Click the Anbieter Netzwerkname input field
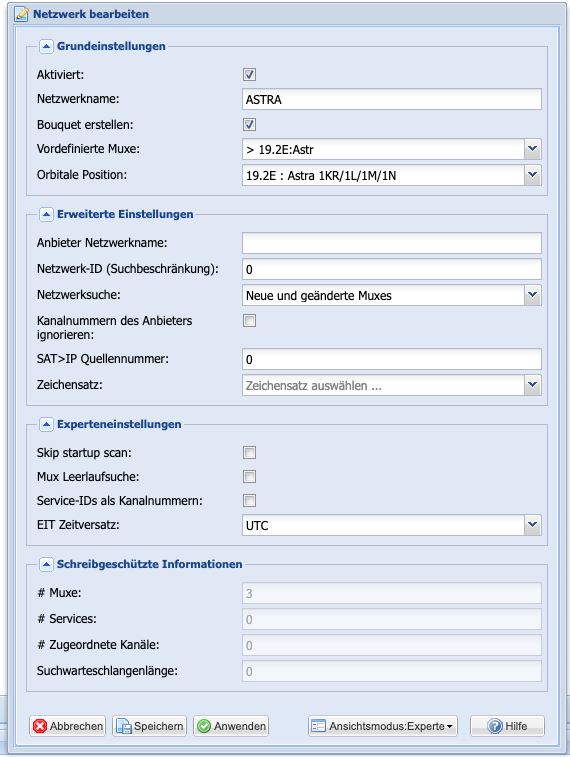The height and width of the screenshot is (757, 570). [392, 243]
